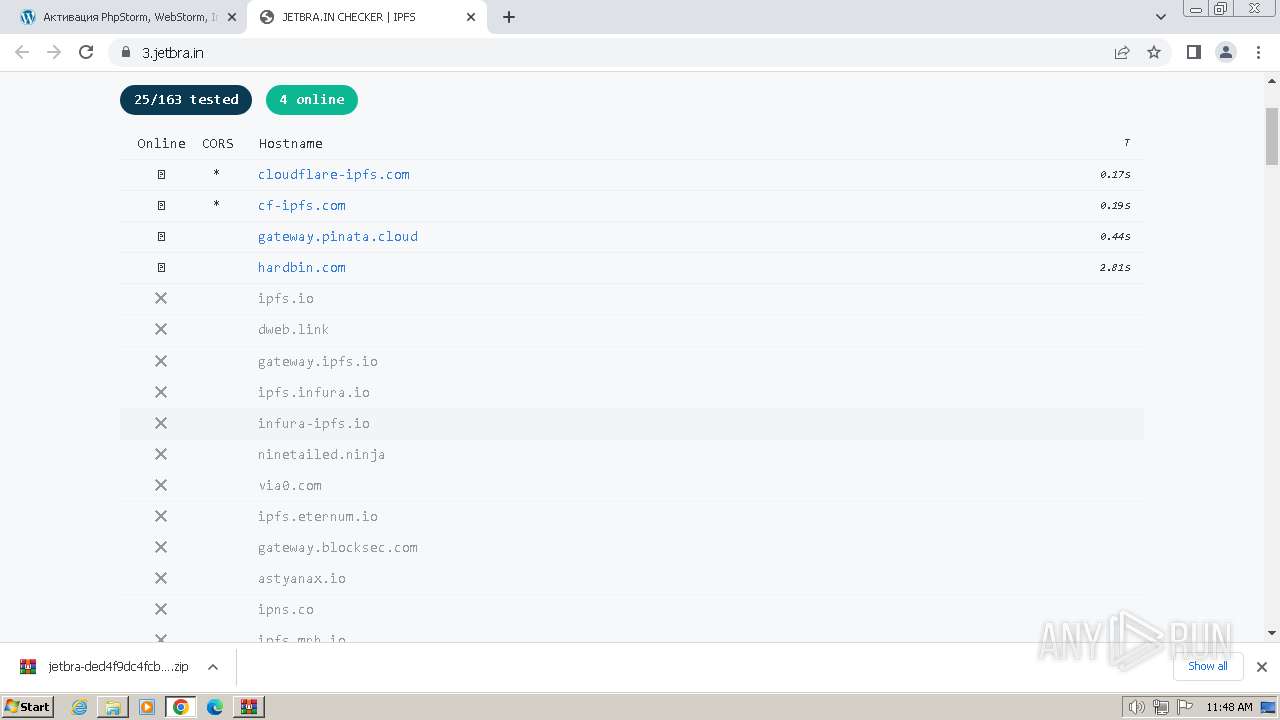Open a new browser tab
The width and height of the screenshot is (1280, 720).
509,17
